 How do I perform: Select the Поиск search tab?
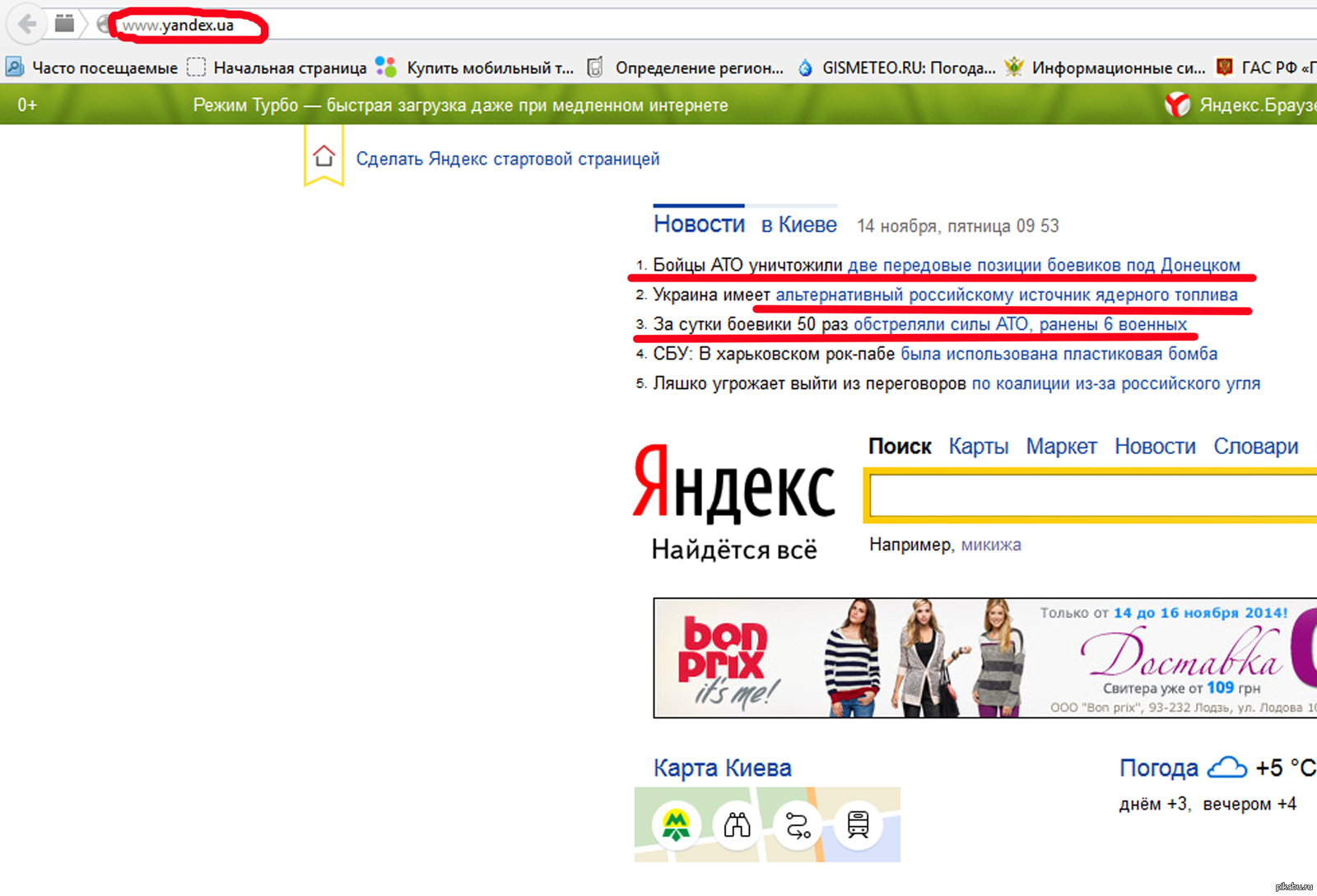pos(900,446)
